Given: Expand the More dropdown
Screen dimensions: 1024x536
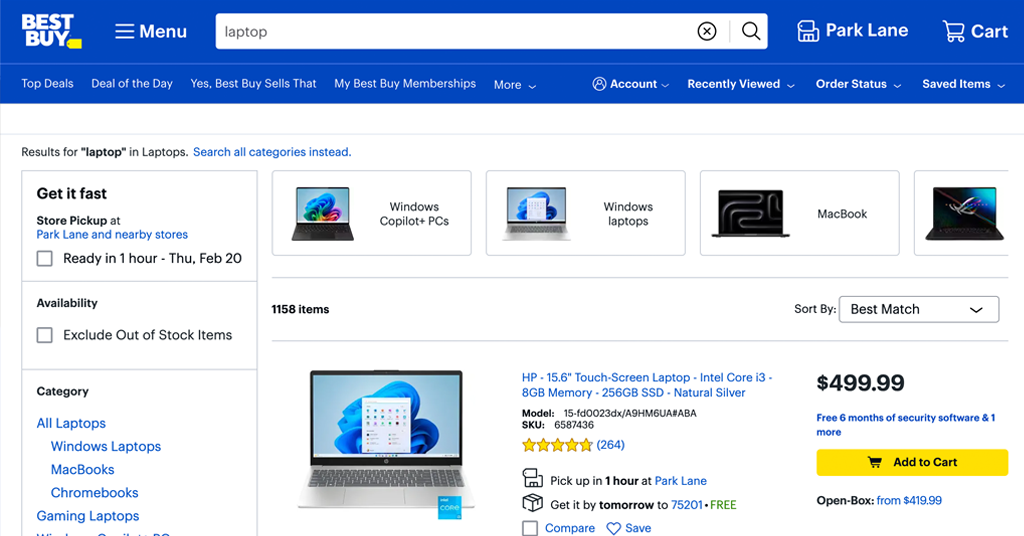Looking at the screenshot, I should click(x=515, y=85).
